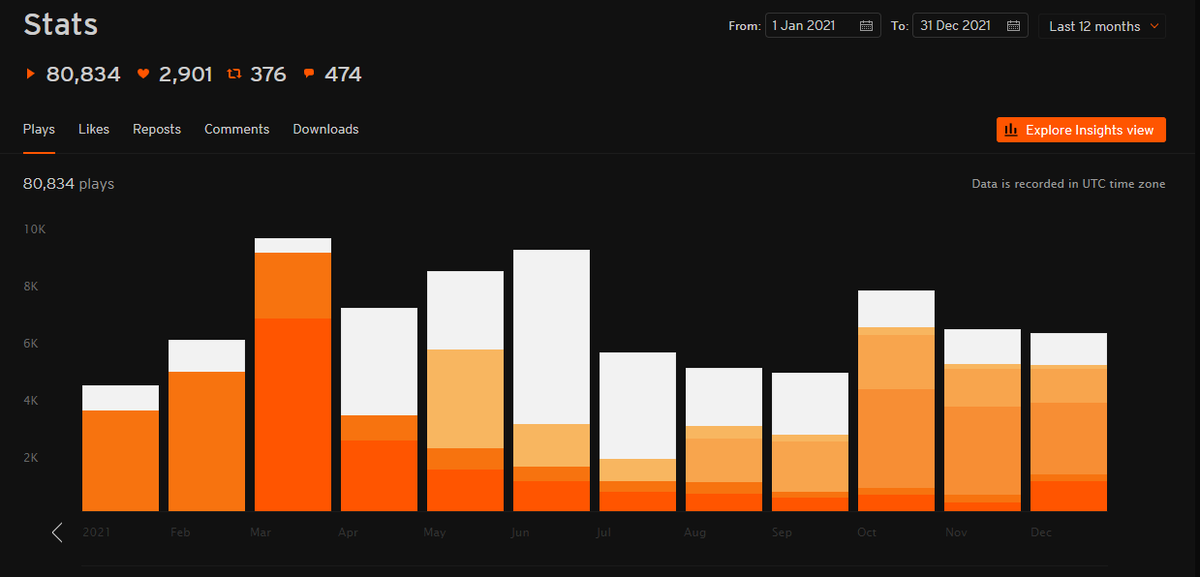The height and width of the screenshot is (577, 1200).
Task: Click the comments speech bubble icon
Action: pyautogui.click(x=309, y=74)
